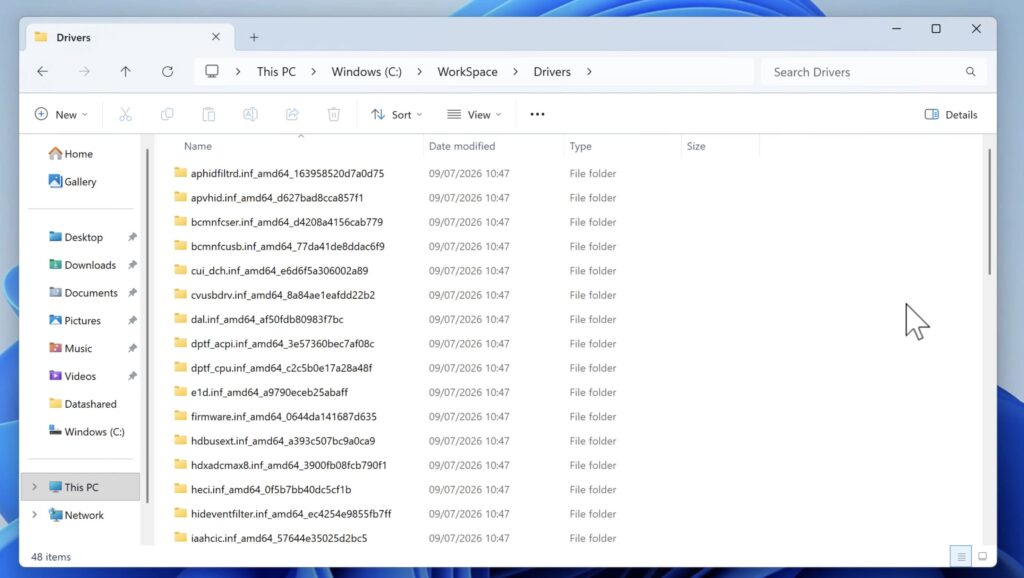The width and height of the screenshot is (1024, 578).
Task: Sort by the Size column header
Action: coord(696,146)
